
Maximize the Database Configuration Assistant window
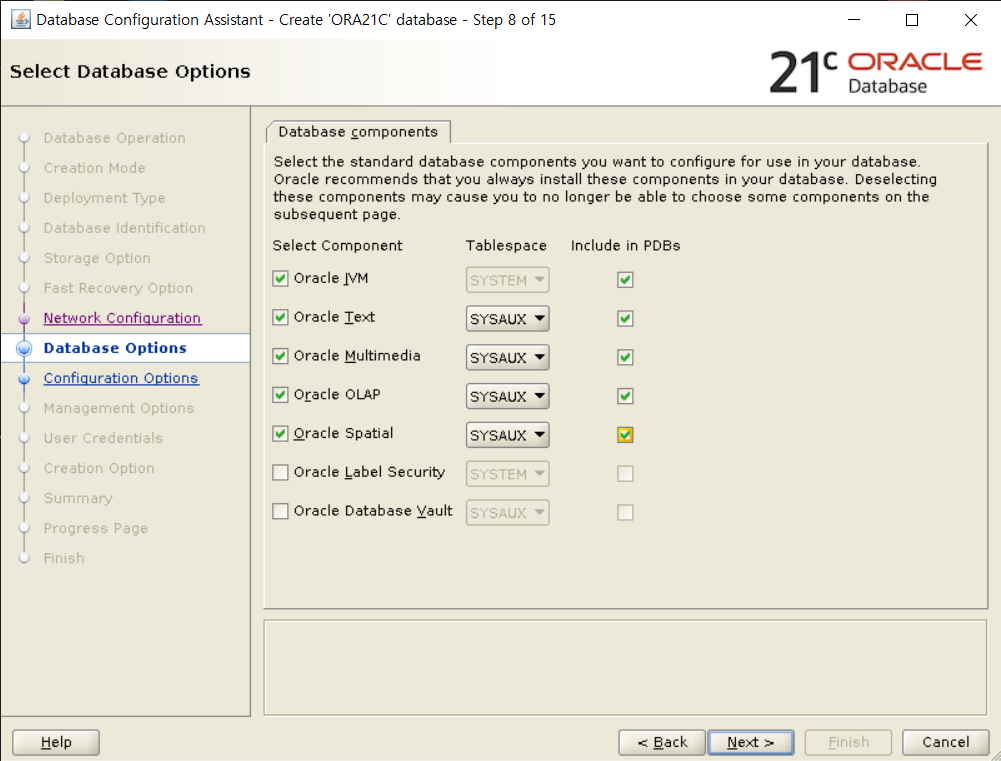tap(912, 20)
